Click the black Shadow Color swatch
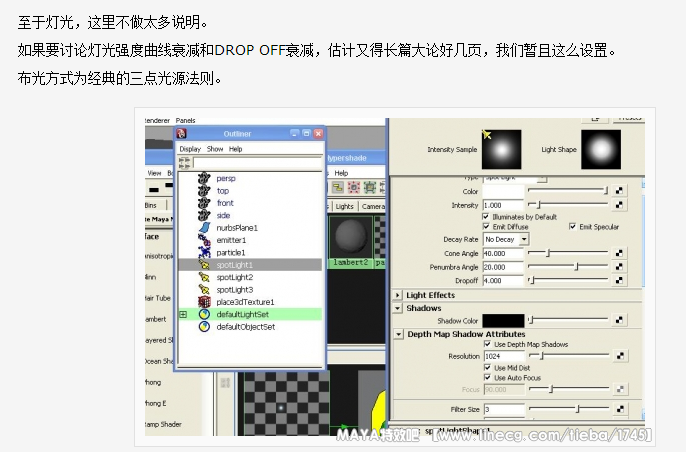The image size is (686, 452). point(503,320)
